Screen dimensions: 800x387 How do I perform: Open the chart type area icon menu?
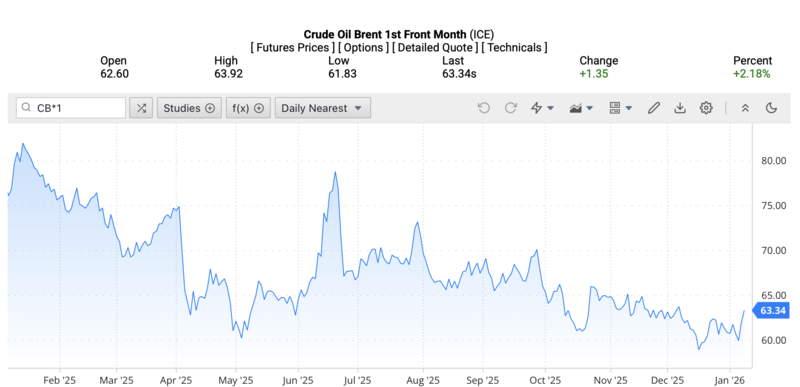(581, 108)
